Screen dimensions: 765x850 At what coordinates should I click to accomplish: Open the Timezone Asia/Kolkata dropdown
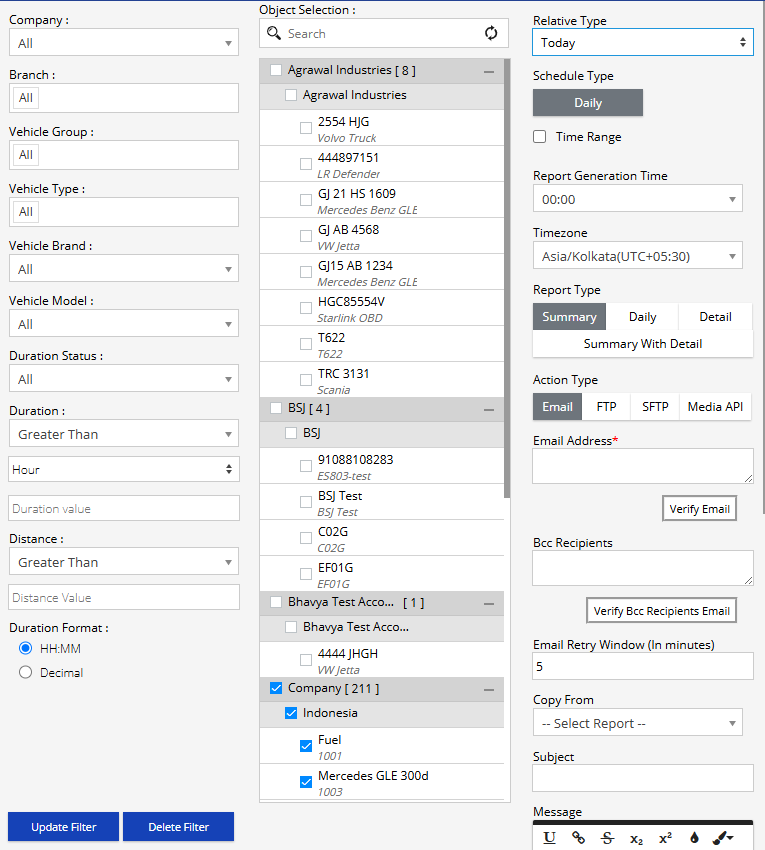(638, 256)
